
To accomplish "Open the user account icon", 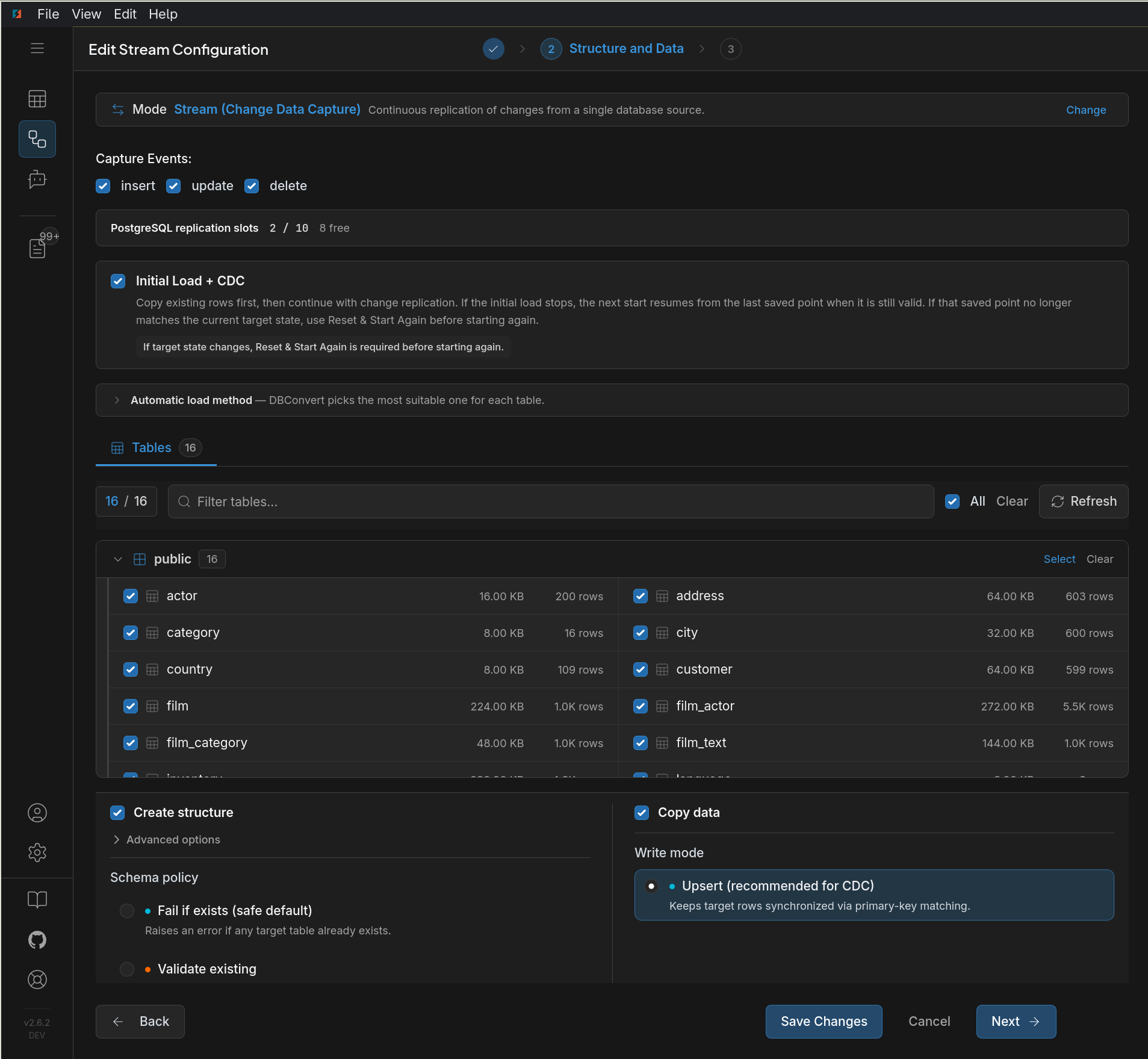I will tap(37, 813).
